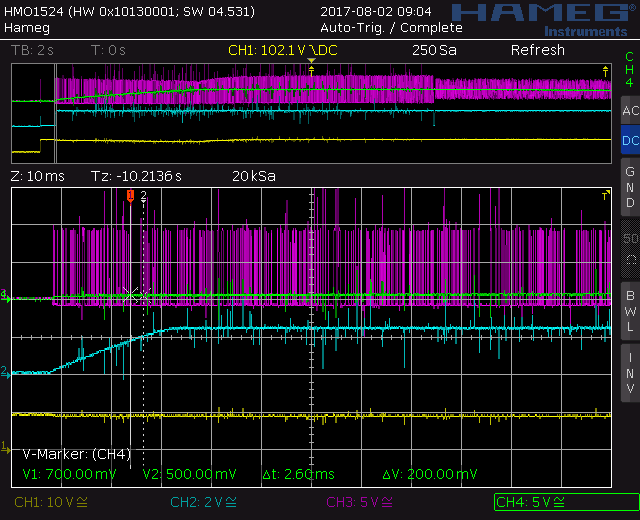Select highlighted CH4: 5 V channel label
This screenshot has height=520, width=640.
(567, 502)
